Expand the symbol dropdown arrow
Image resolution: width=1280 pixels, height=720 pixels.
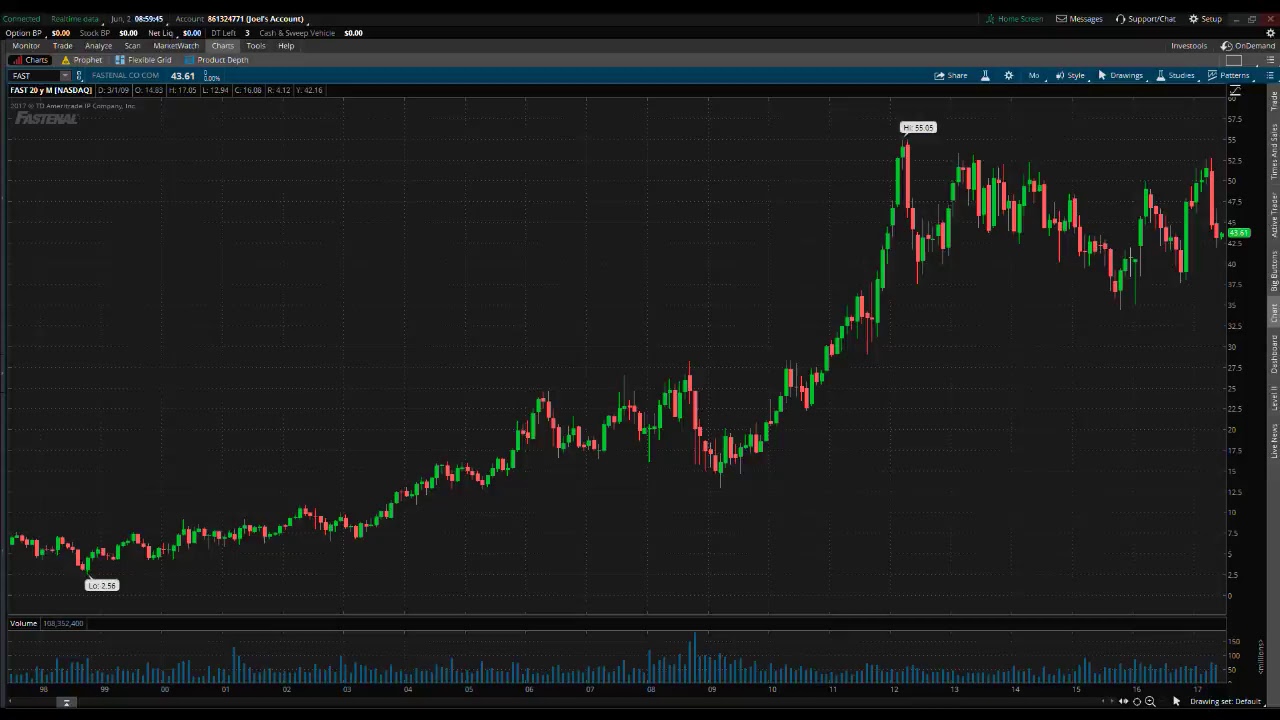pyautogui.click(x=65, y=76)
